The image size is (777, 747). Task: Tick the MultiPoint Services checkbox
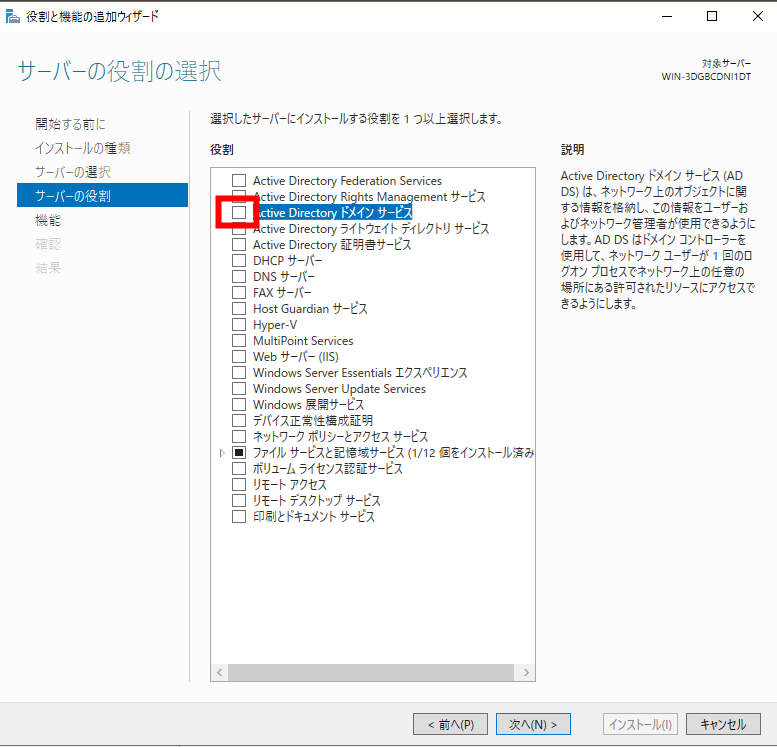pos(239,341)
